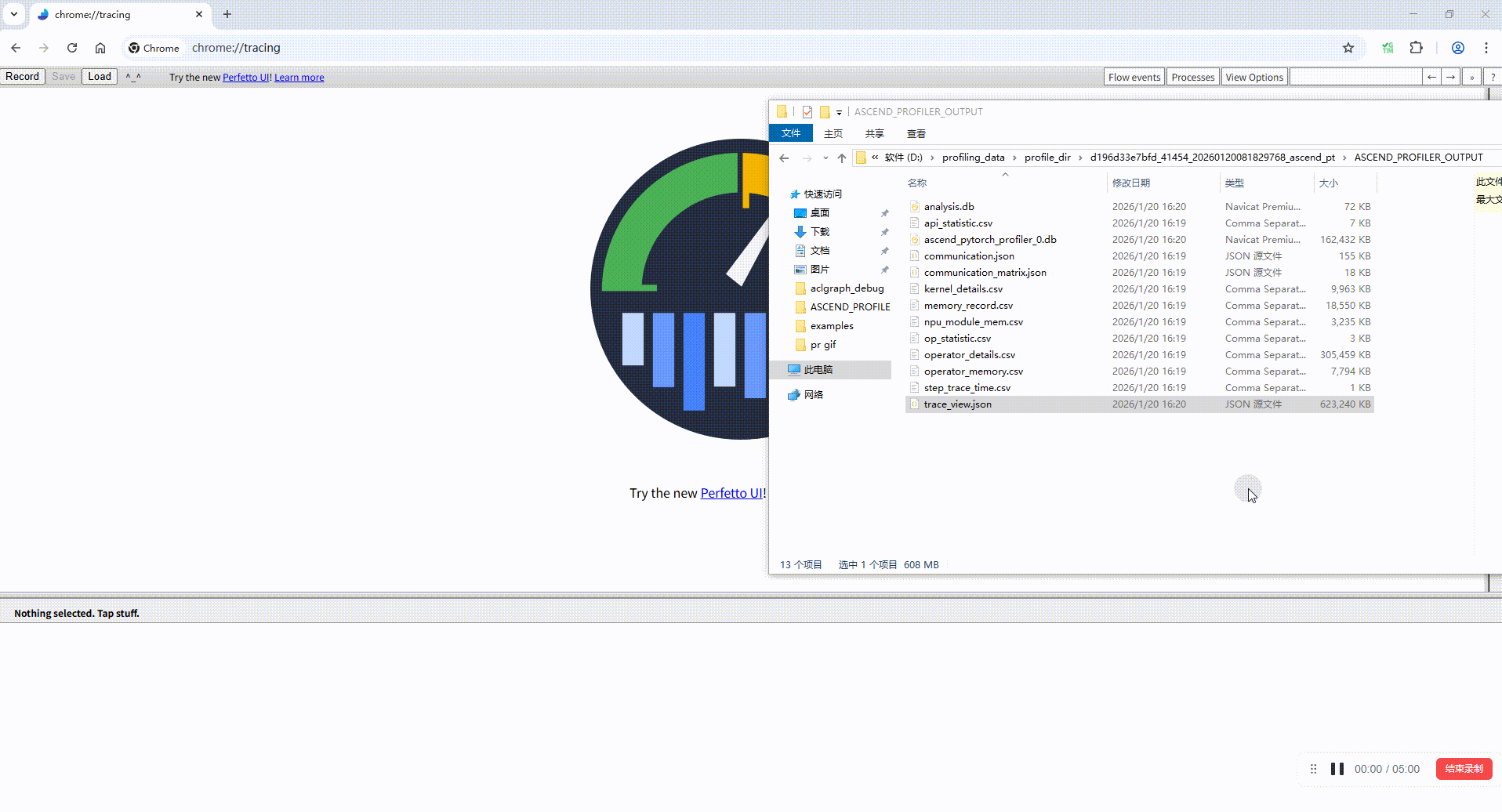Click the Load button in tracing
This screenshot has height=812, width=1502.
pos(100,76)
